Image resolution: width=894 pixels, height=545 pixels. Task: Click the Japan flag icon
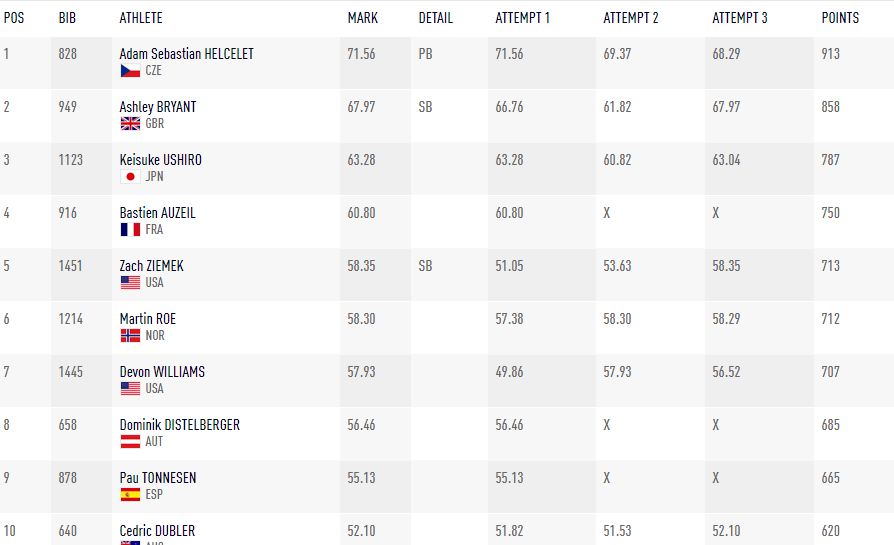129,177
